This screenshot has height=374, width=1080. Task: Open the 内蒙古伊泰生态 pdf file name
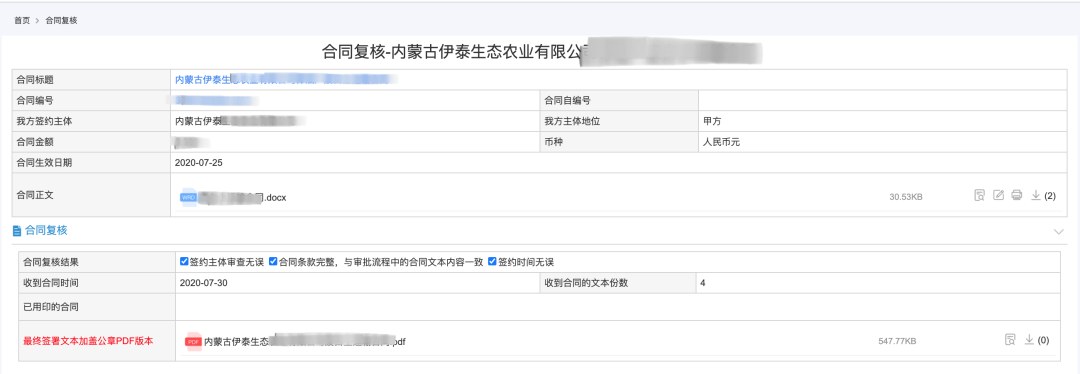click(305, 341)
